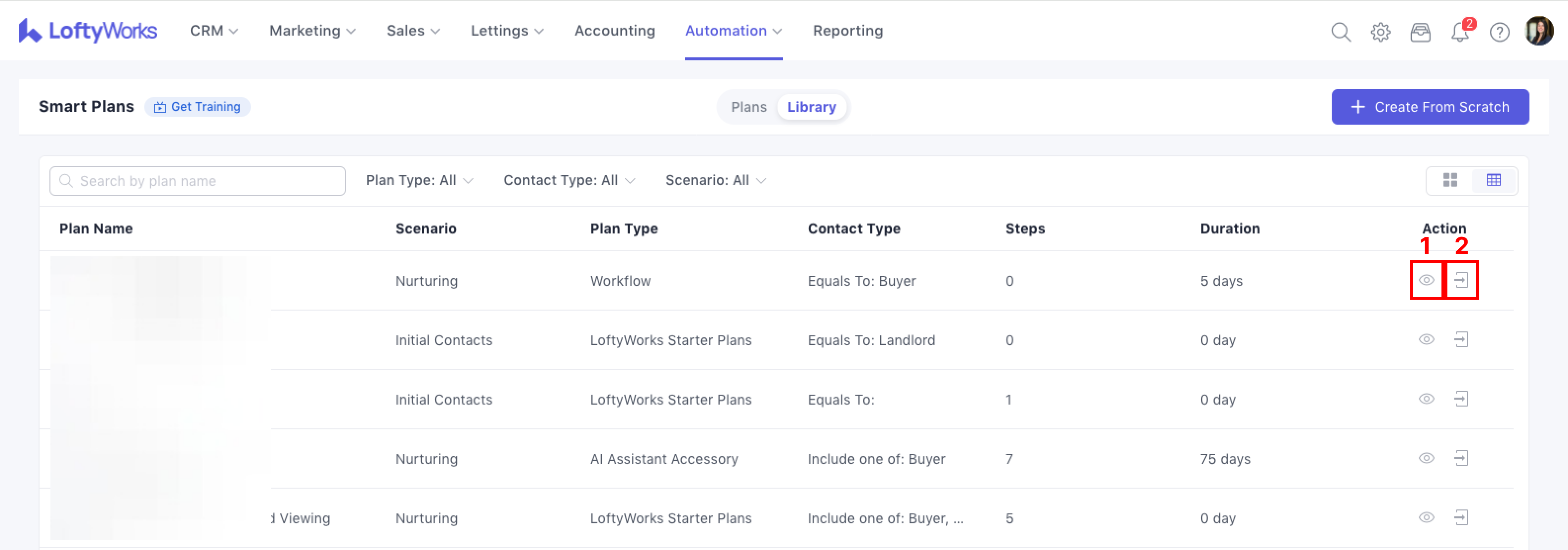This screenshot has width=1568, height=550.
Task: Preview the Workflow plan with eye icon
Action: [1426, 280]
